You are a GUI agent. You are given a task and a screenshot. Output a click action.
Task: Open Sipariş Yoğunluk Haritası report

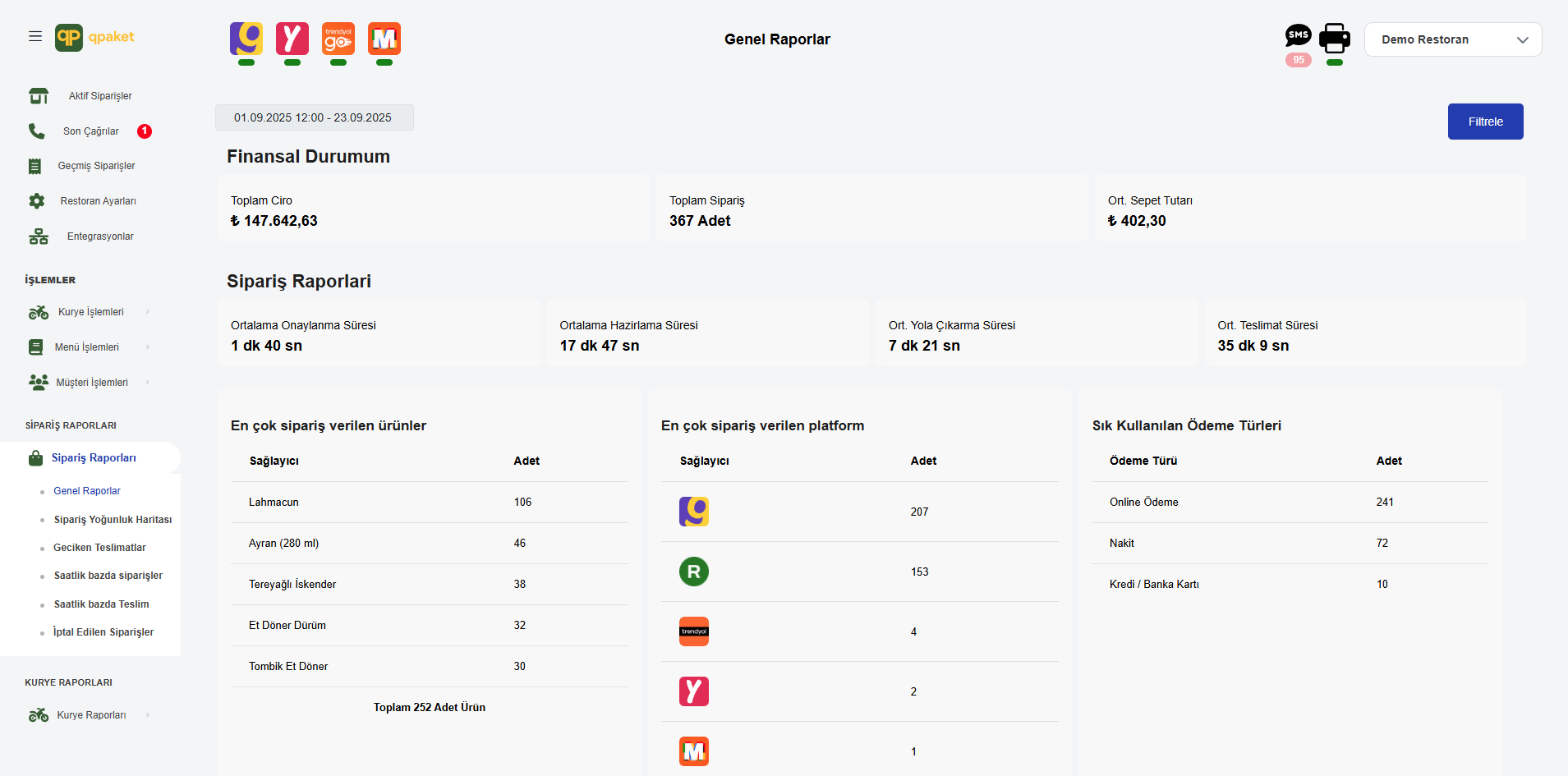tap(113, 520)
